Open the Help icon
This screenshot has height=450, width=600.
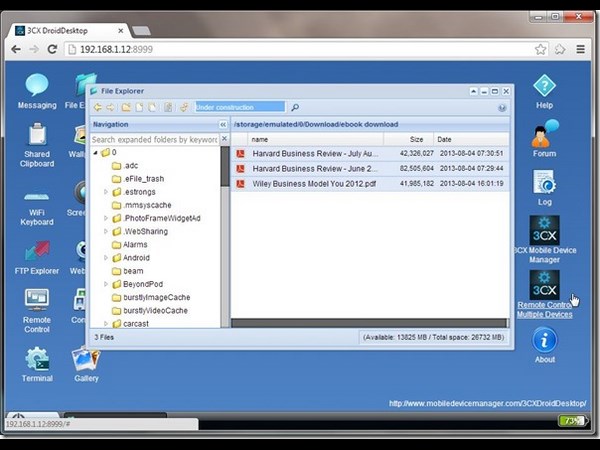[544, 86]
